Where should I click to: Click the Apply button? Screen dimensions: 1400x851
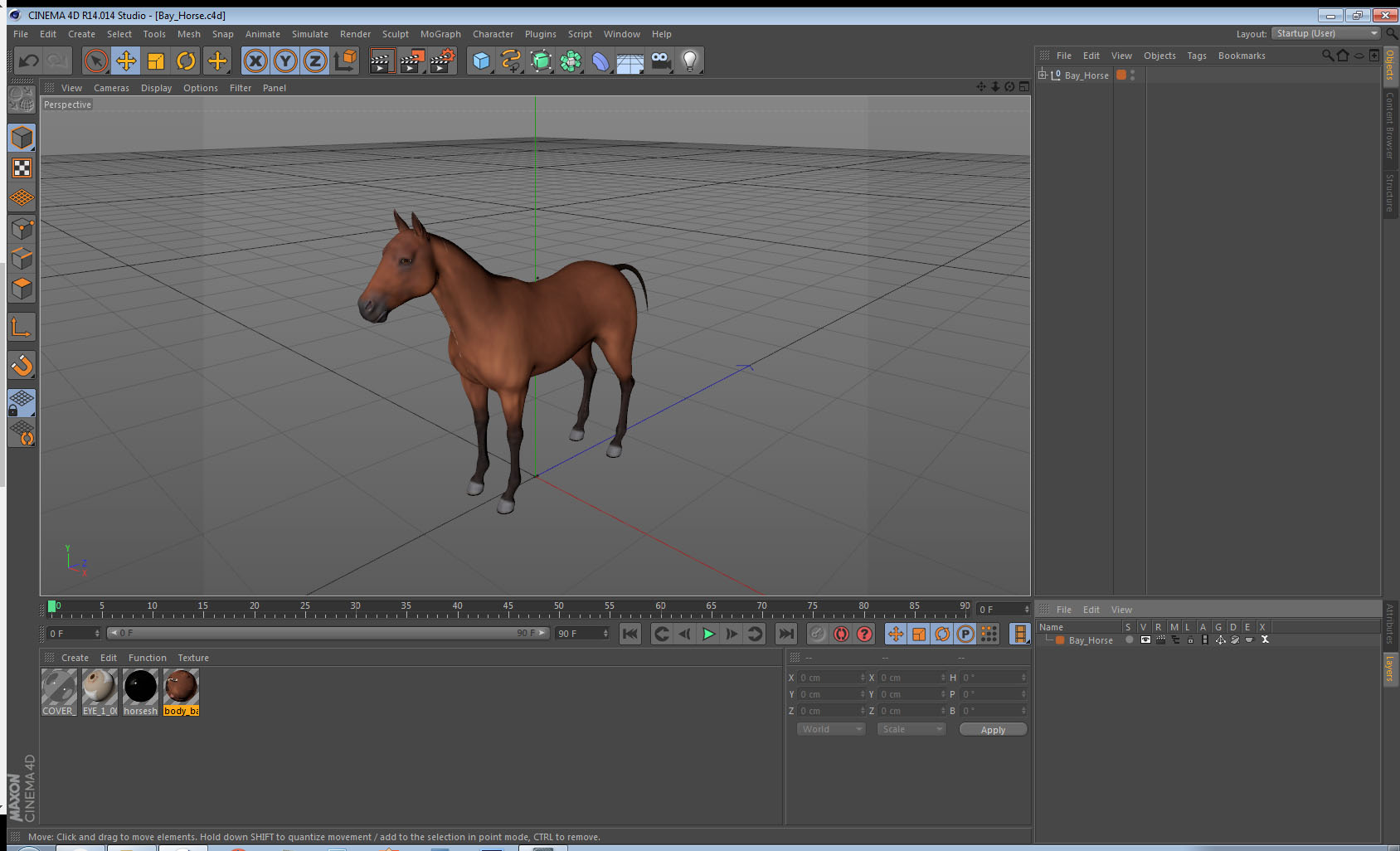pos(993,730)
